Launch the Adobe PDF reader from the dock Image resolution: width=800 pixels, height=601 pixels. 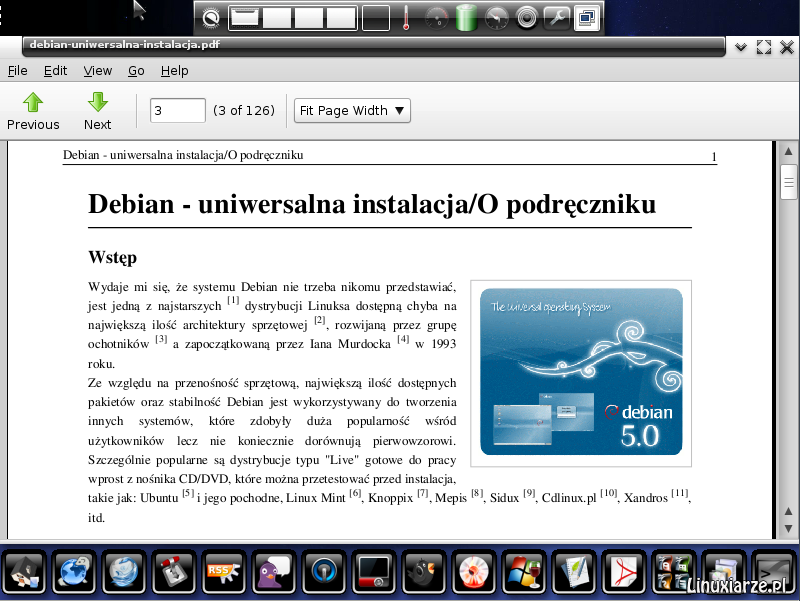(624, 573)
